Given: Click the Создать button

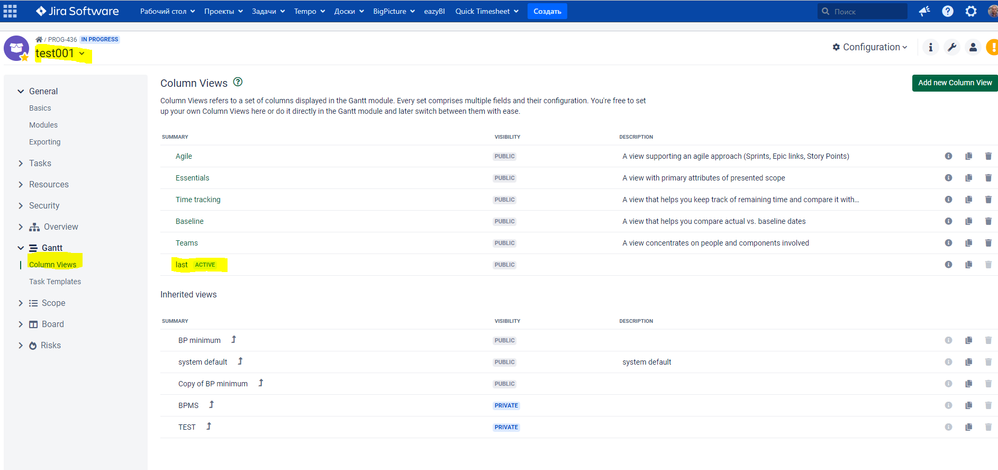Looking at the screenshot, I should 547,11.
